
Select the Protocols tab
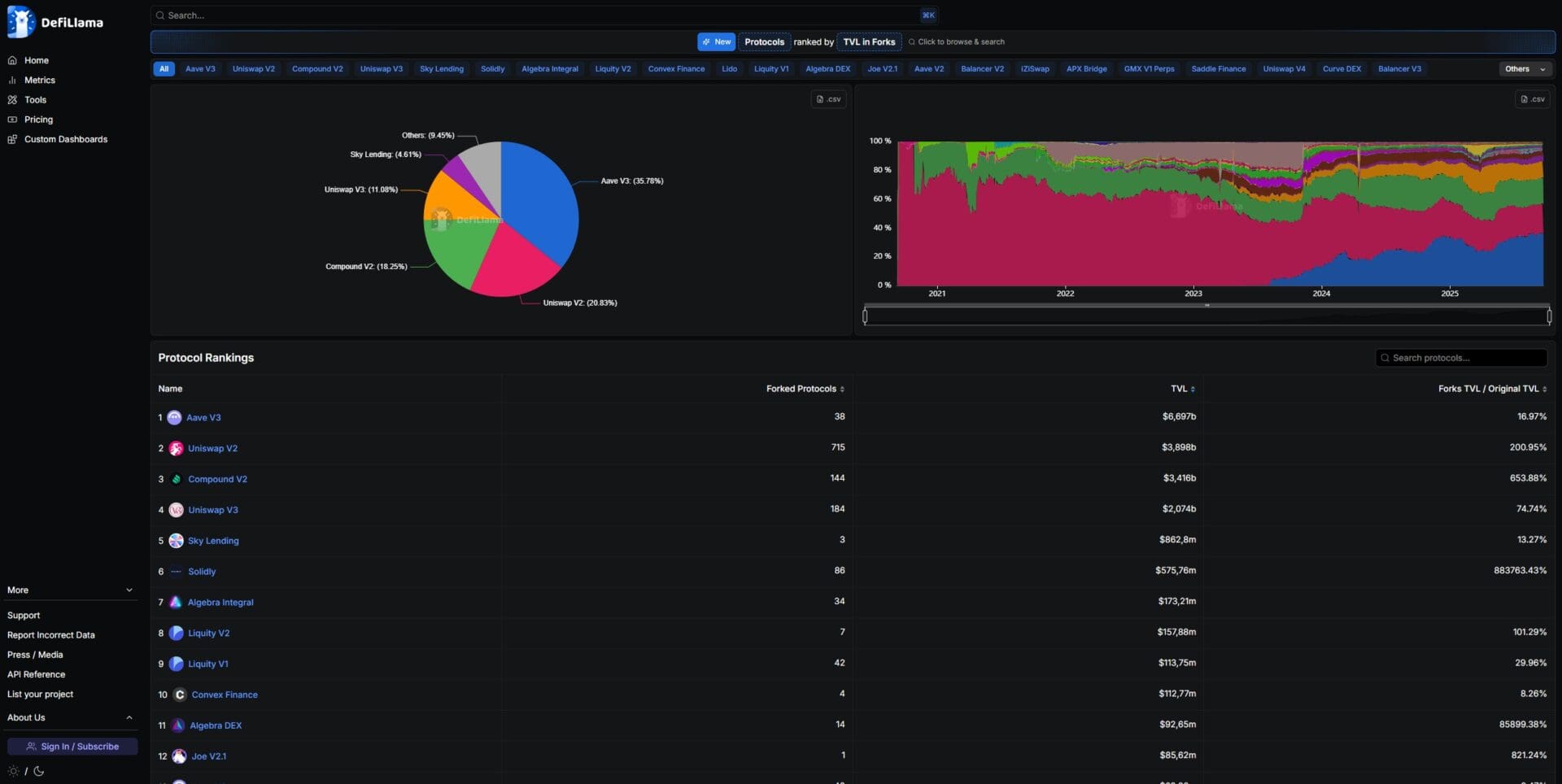tap(764, 41)
